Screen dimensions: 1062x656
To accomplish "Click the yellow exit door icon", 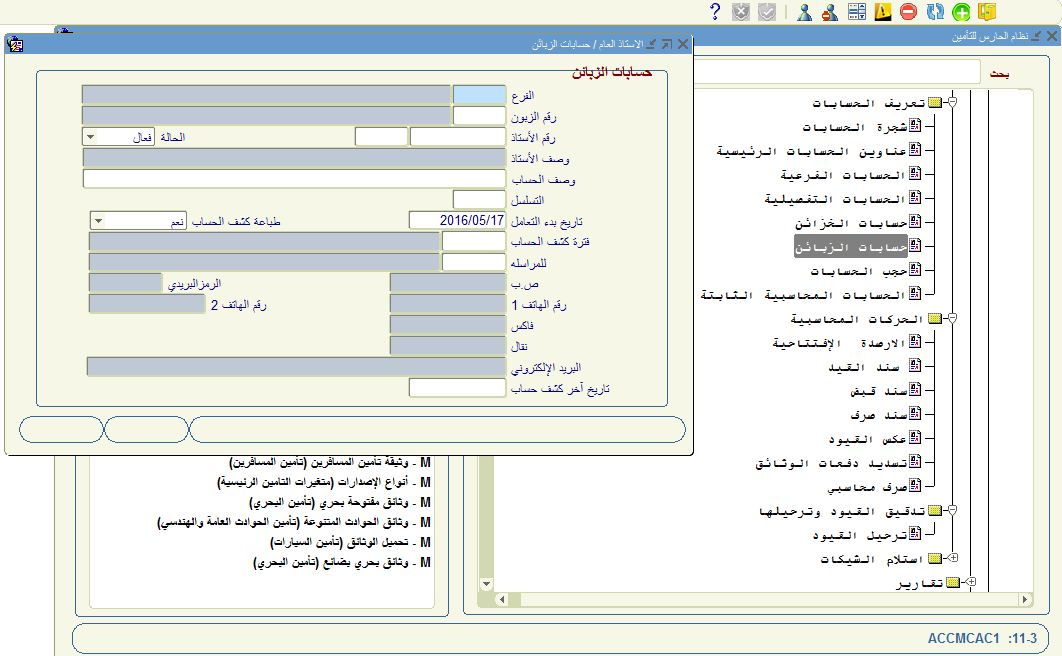I will tap(988, 12).
